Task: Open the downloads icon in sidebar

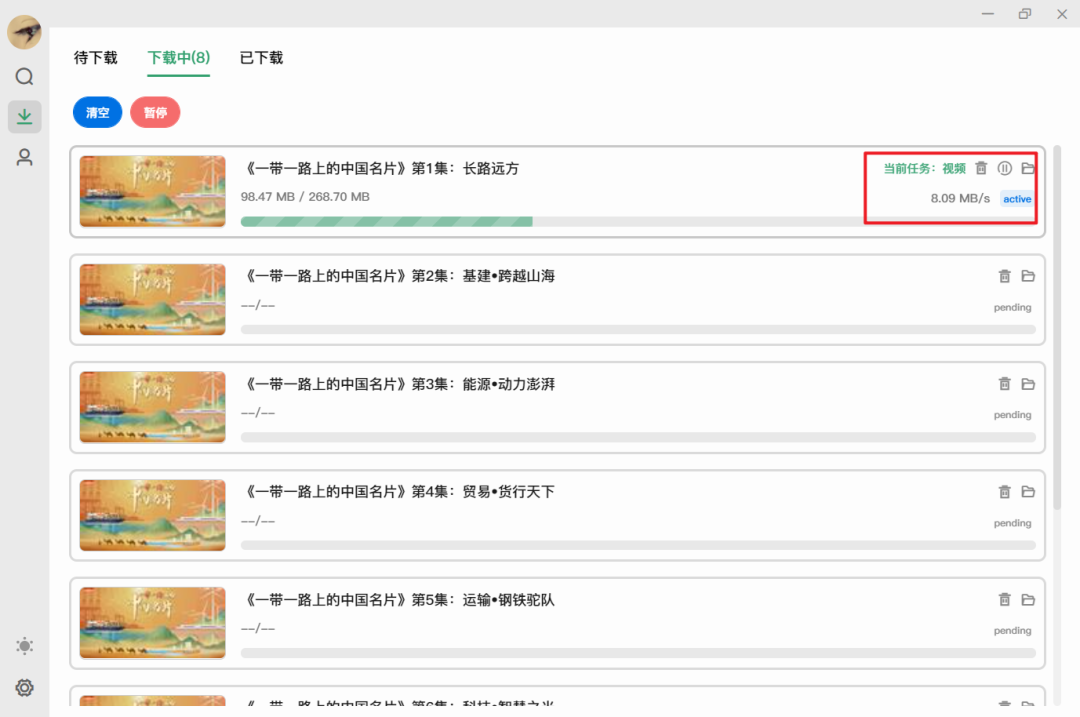Action: point(25,117)
